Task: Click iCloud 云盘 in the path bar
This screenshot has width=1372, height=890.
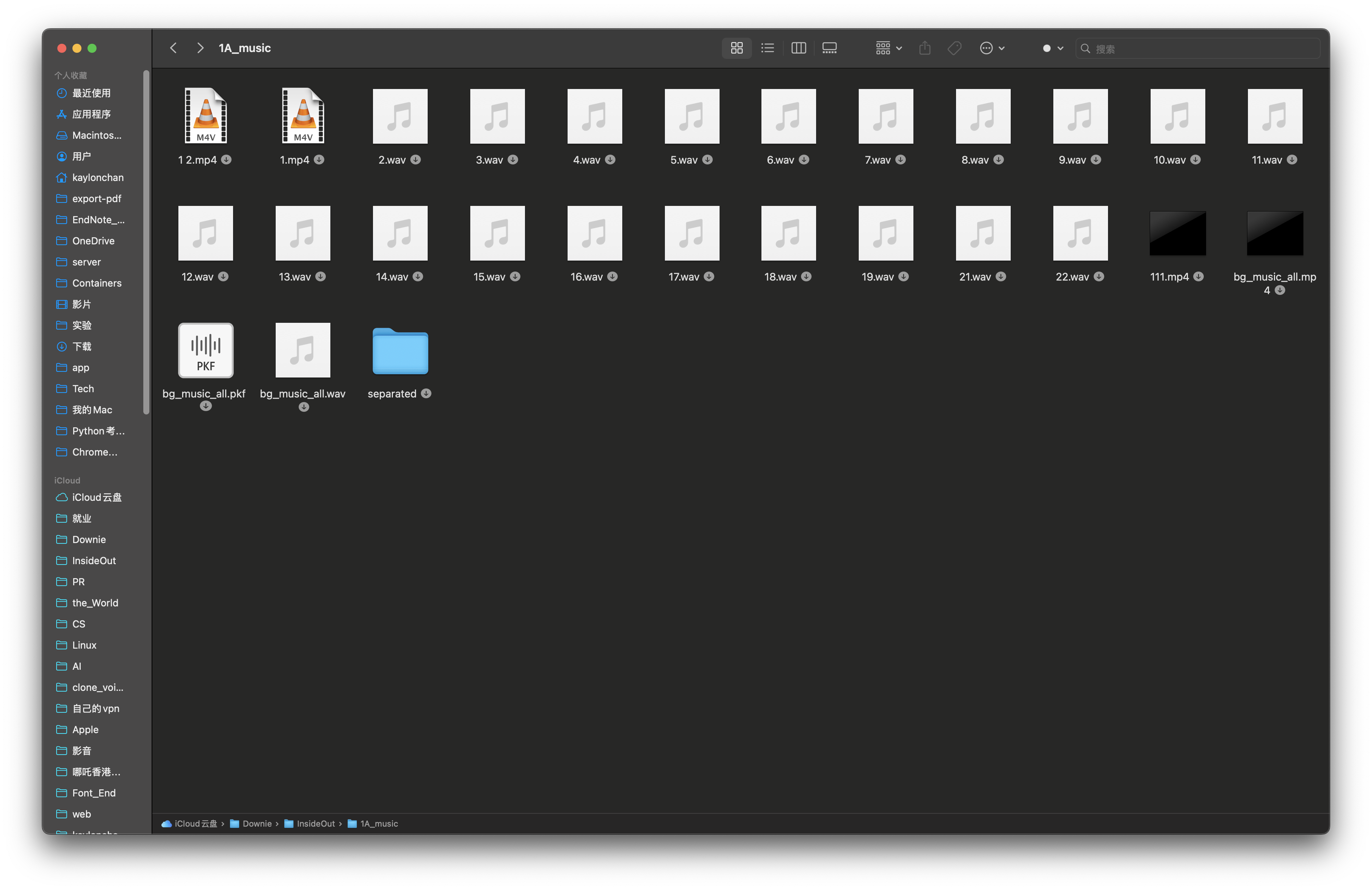Action: (190, 824)
